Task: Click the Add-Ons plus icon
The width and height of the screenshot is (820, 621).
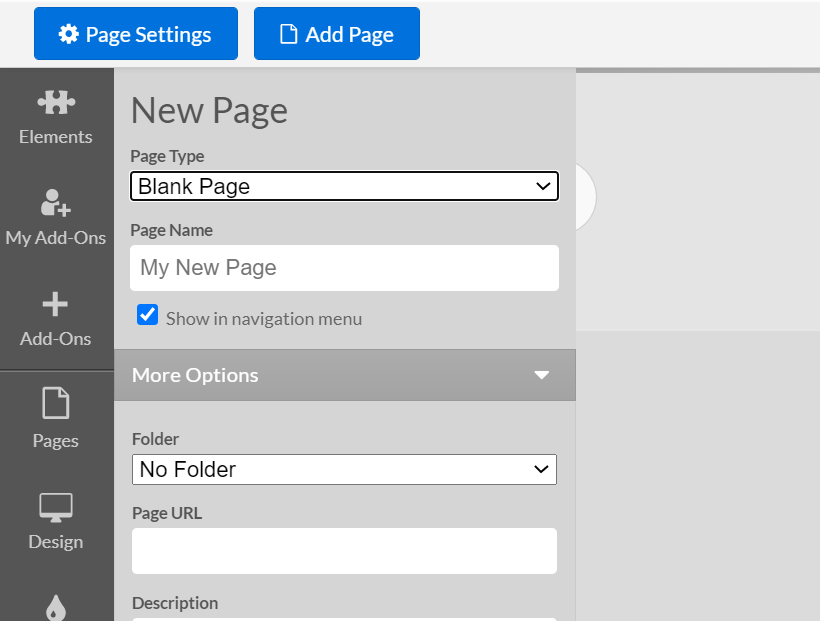Action: point(56,304)
